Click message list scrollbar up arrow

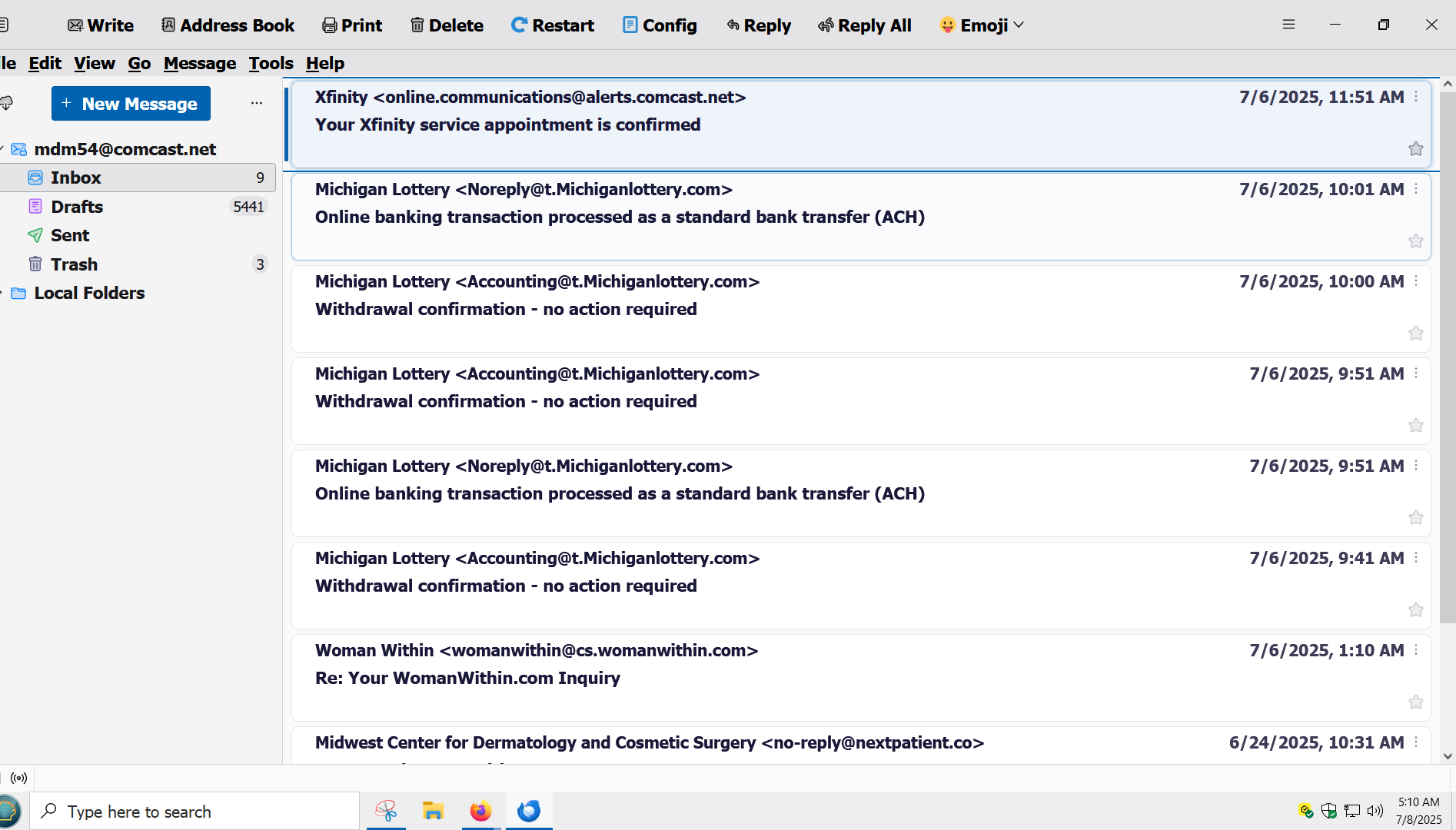(x=1448, y=84)
